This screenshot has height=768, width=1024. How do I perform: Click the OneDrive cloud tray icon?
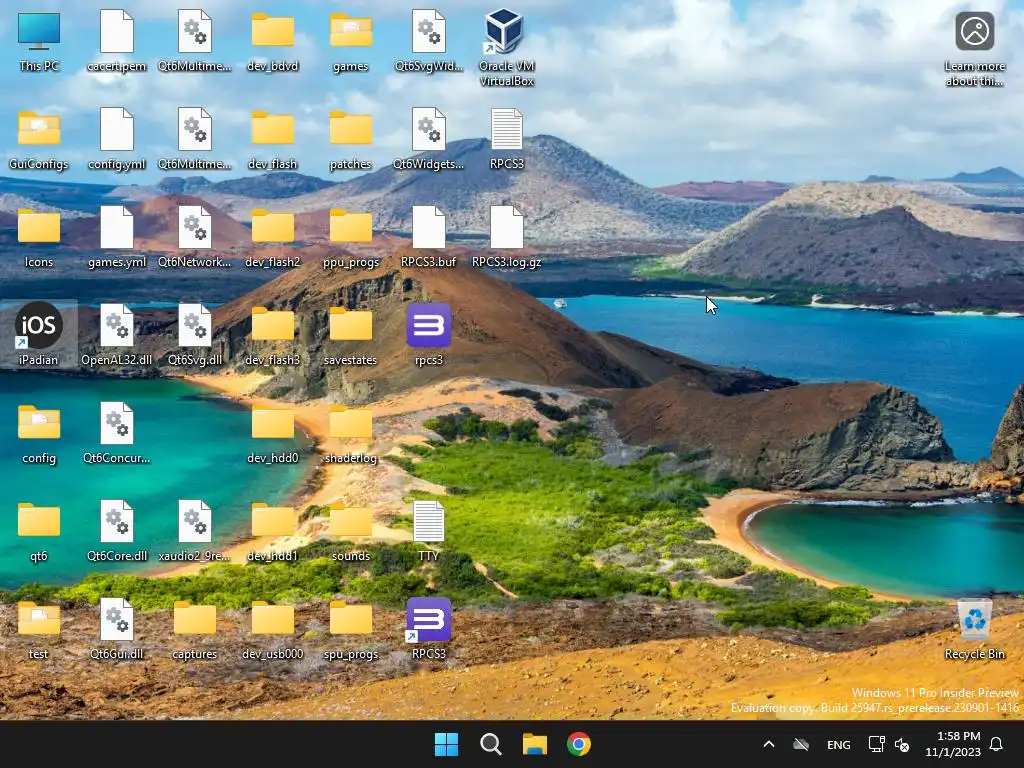[801, 744]
